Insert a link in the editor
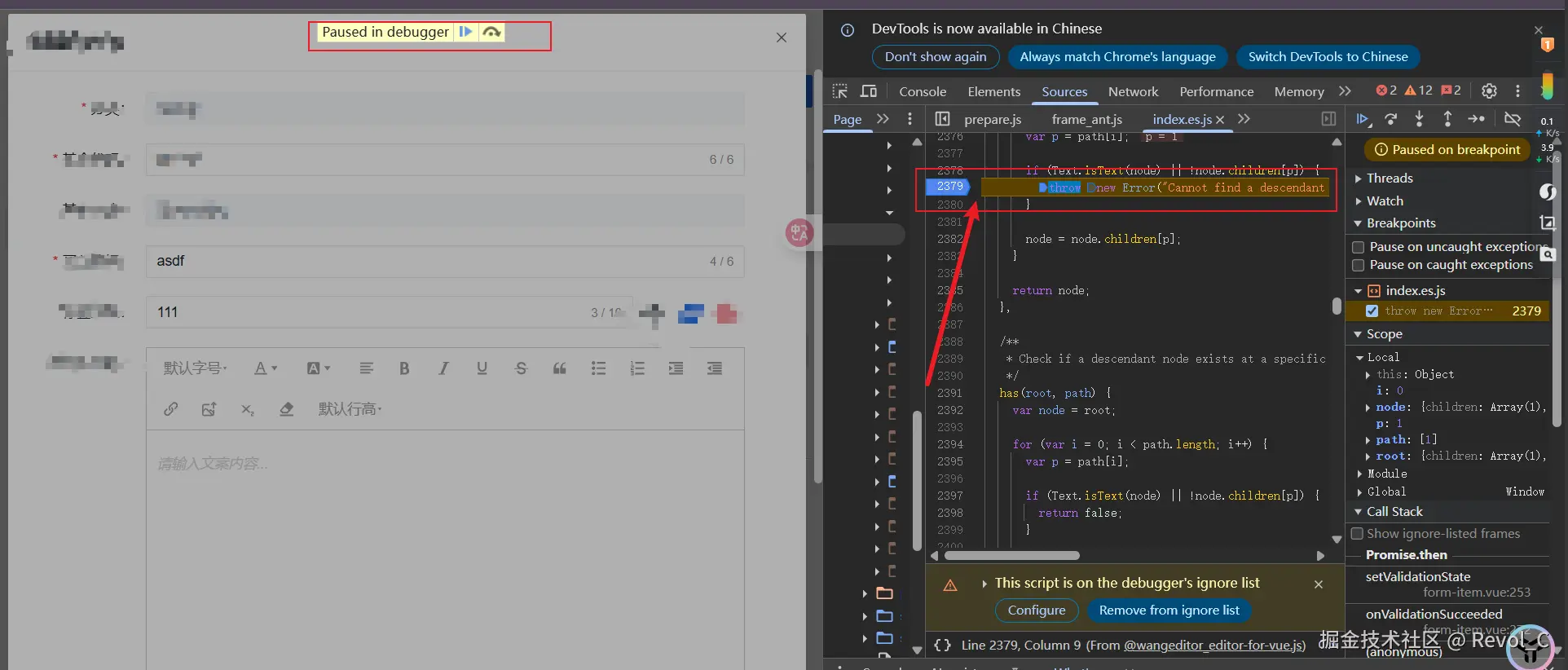The image size is (1568, 670). pos(170,409)
